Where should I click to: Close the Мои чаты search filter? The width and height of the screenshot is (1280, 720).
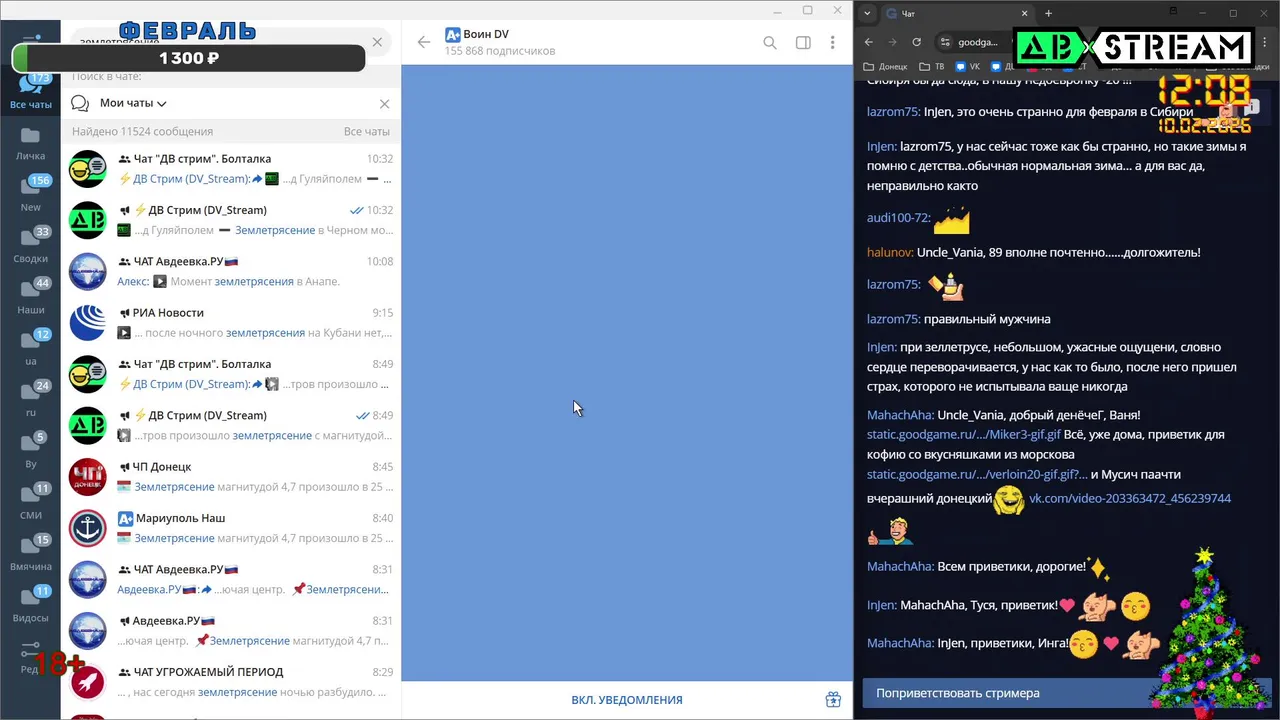pos(384,104)
